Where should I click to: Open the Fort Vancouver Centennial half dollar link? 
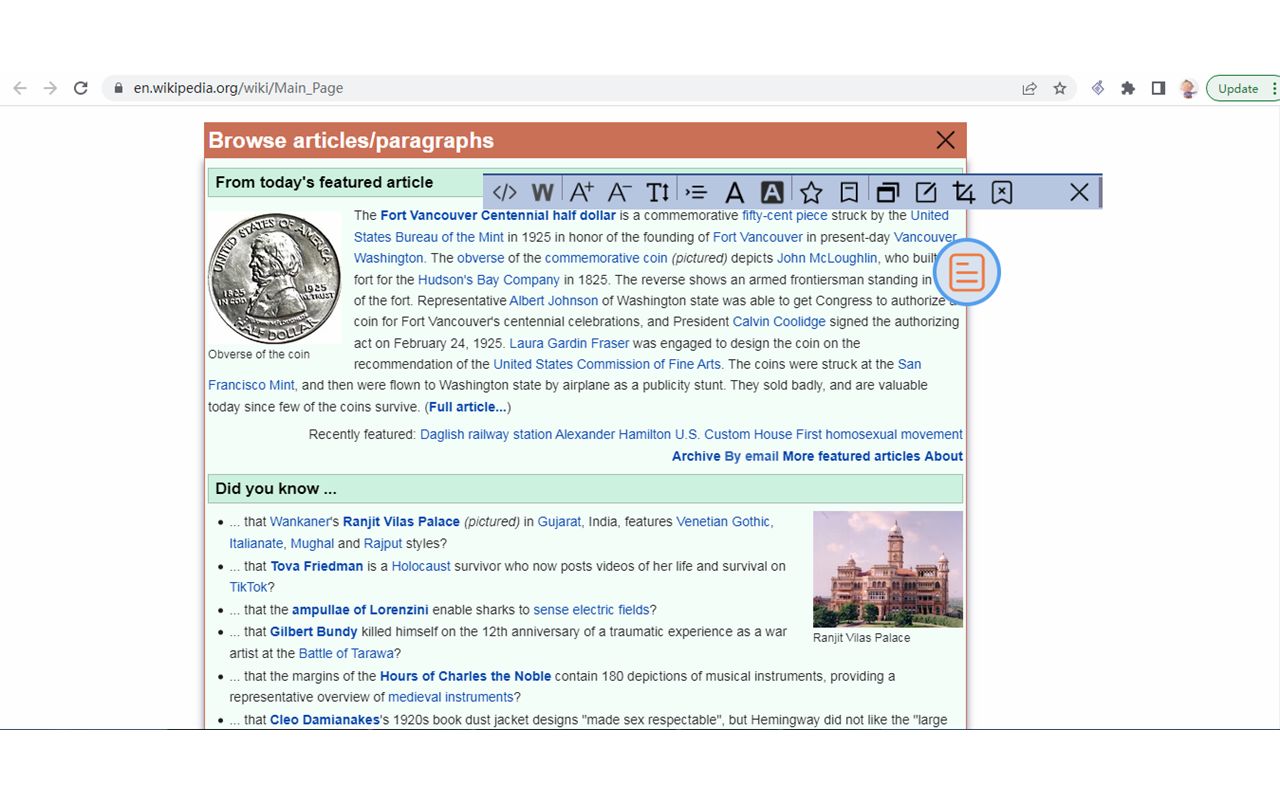[x=498, y=216]
